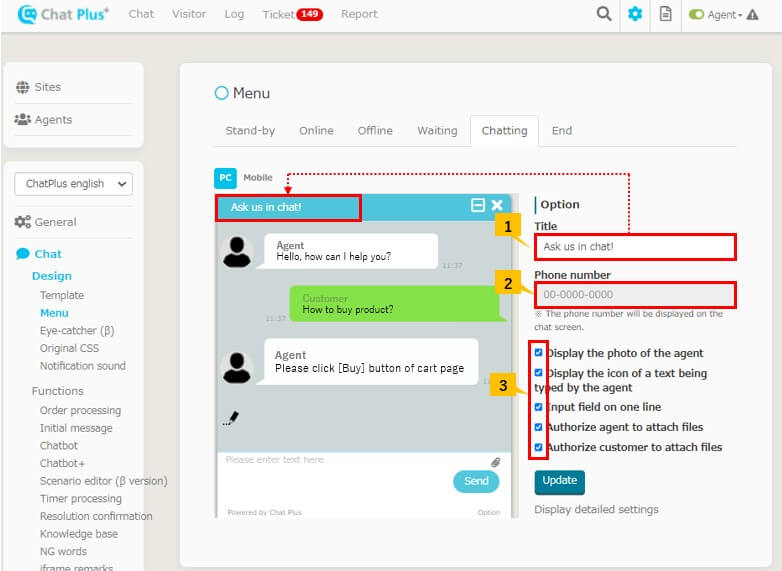
Task: Open Eye-catcher (β) settings
Action: coord(77,331)
